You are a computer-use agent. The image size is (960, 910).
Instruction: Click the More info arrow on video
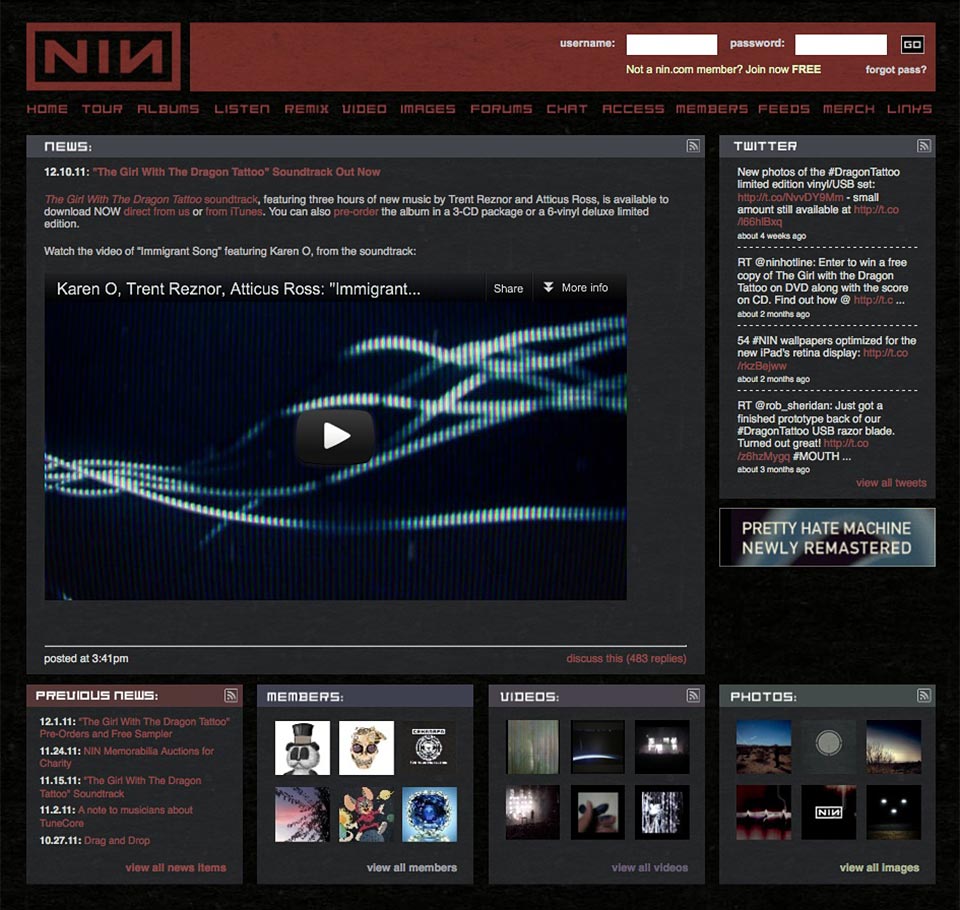point(548,287)
